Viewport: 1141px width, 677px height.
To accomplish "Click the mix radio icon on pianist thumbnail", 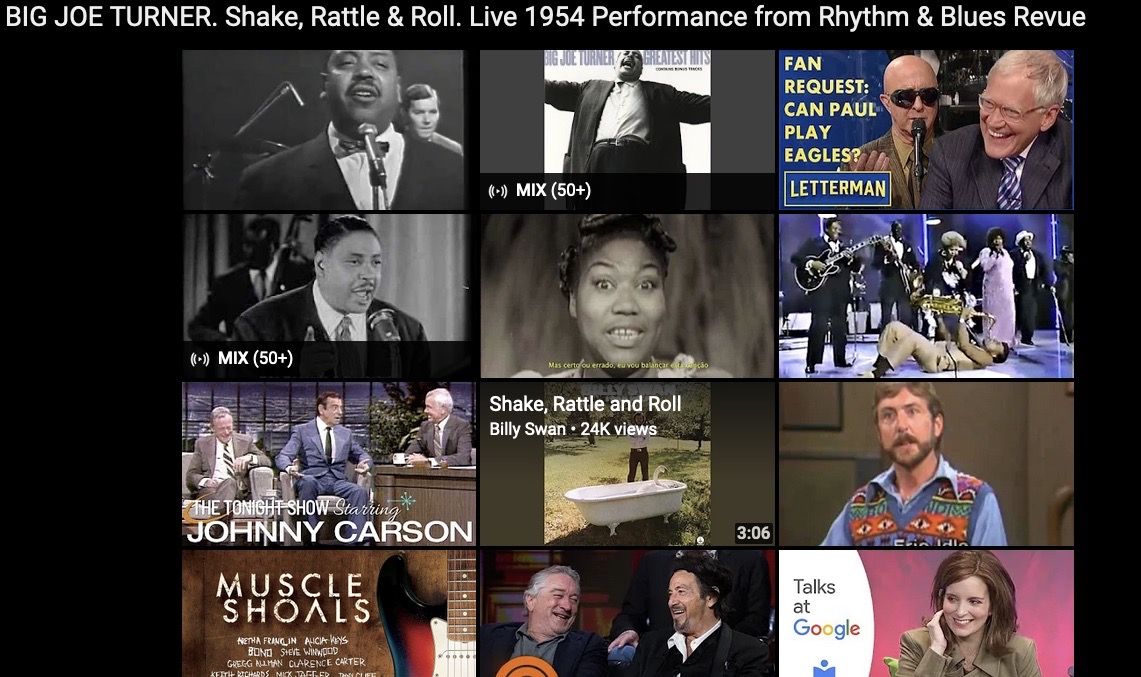I will [199, 359].
